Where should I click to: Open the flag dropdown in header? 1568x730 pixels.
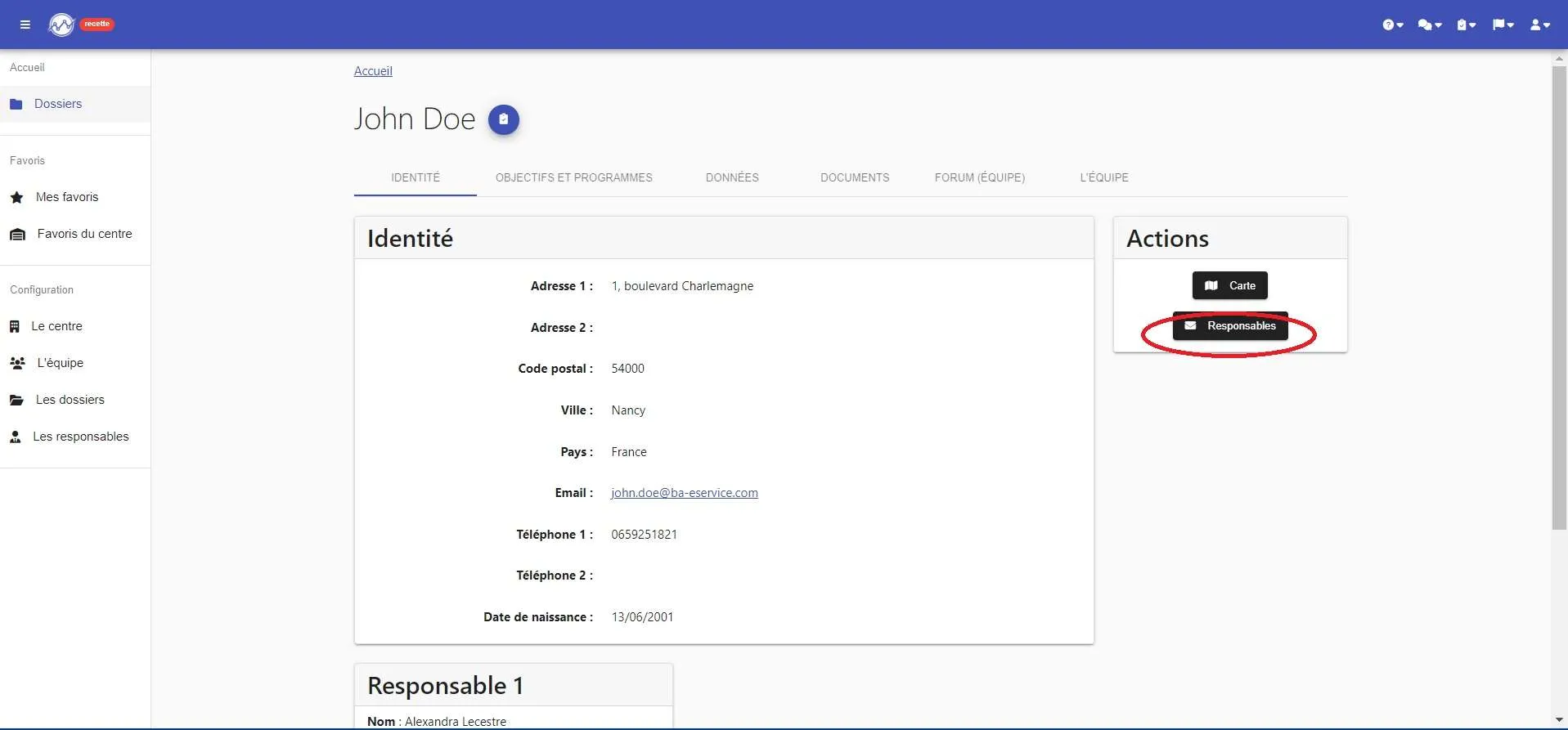1503,25
